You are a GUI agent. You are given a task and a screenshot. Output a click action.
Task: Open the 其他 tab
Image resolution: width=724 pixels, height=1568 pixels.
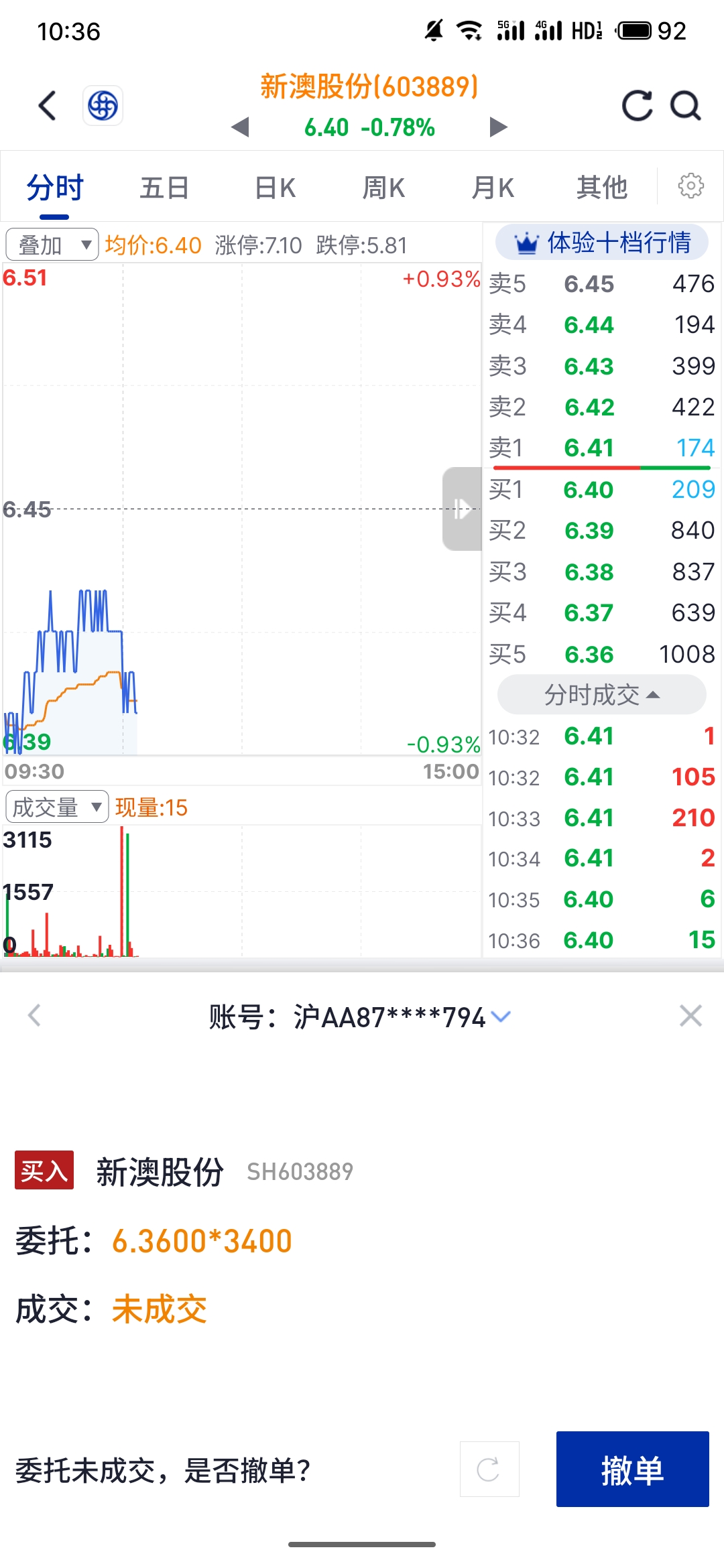point(602,188)
